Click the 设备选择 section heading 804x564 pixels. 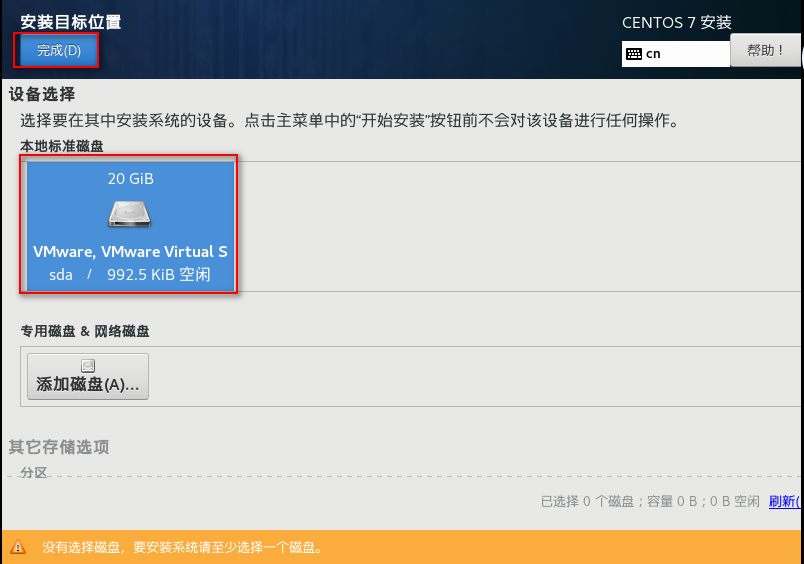point(42,94)
